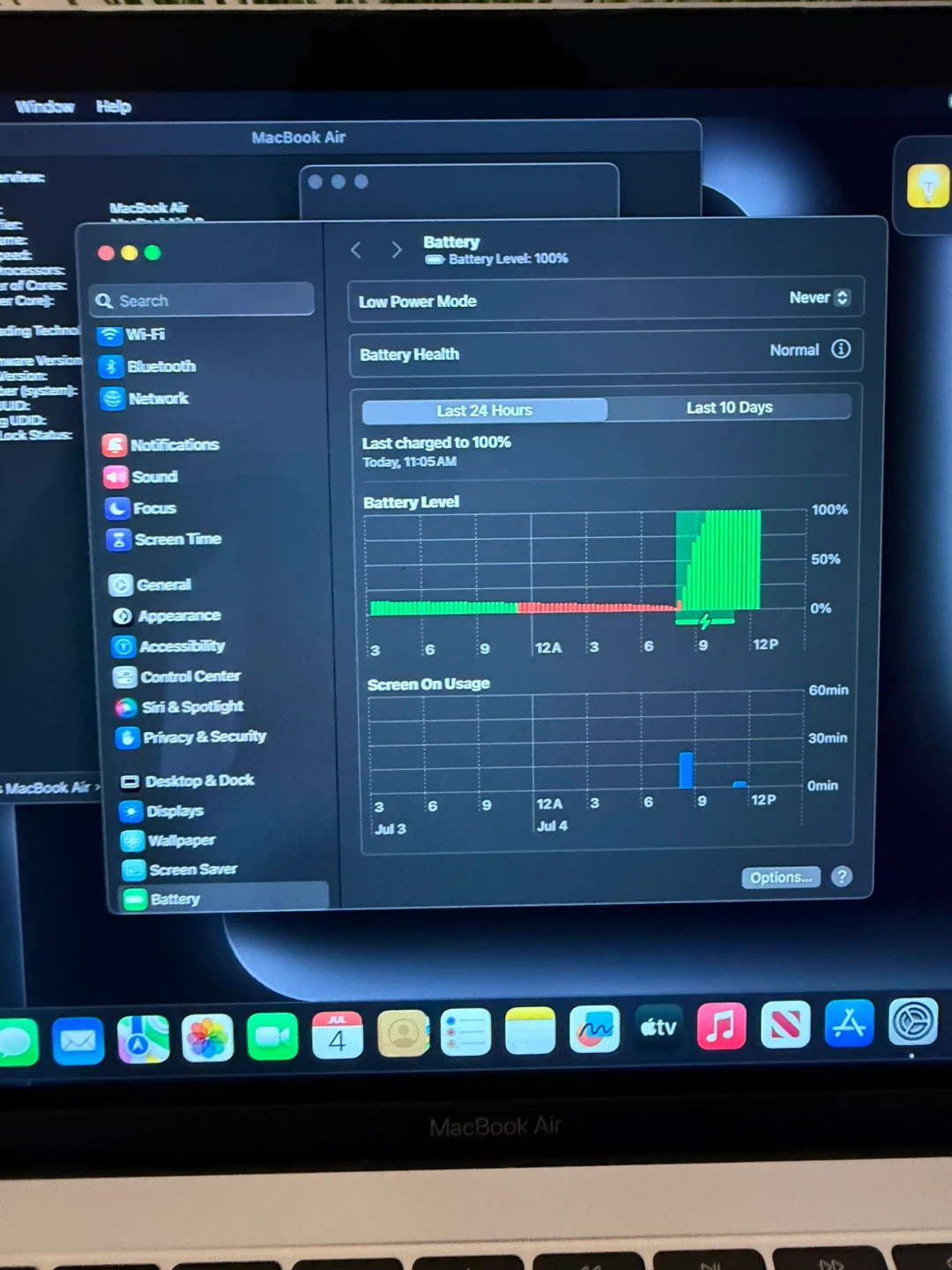Open App Store from the Dock

pyautogui.click(x=849, y=1023)
